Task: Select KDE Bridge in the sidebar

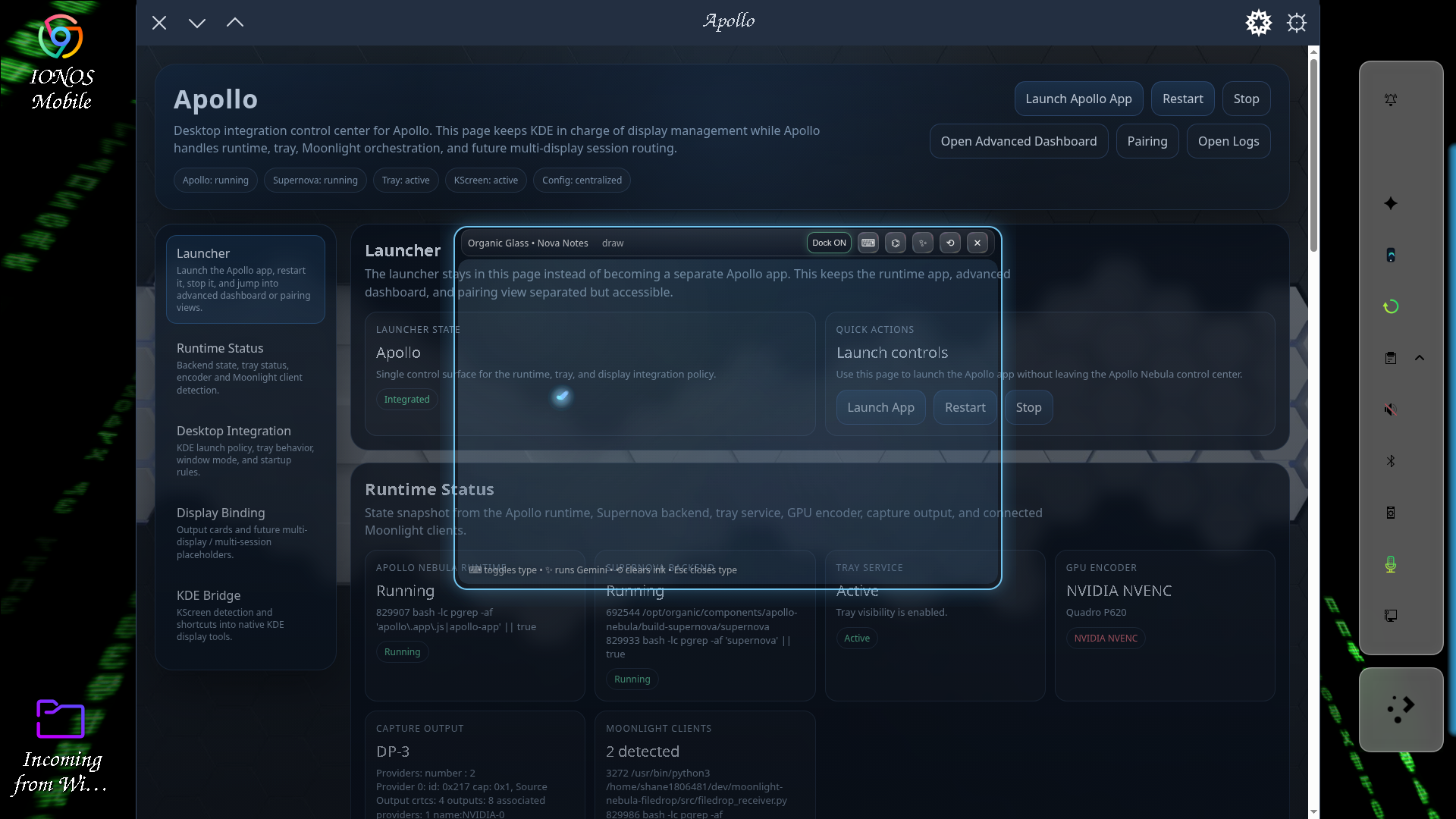Action: pyautogui.click(x=245, y=615)
